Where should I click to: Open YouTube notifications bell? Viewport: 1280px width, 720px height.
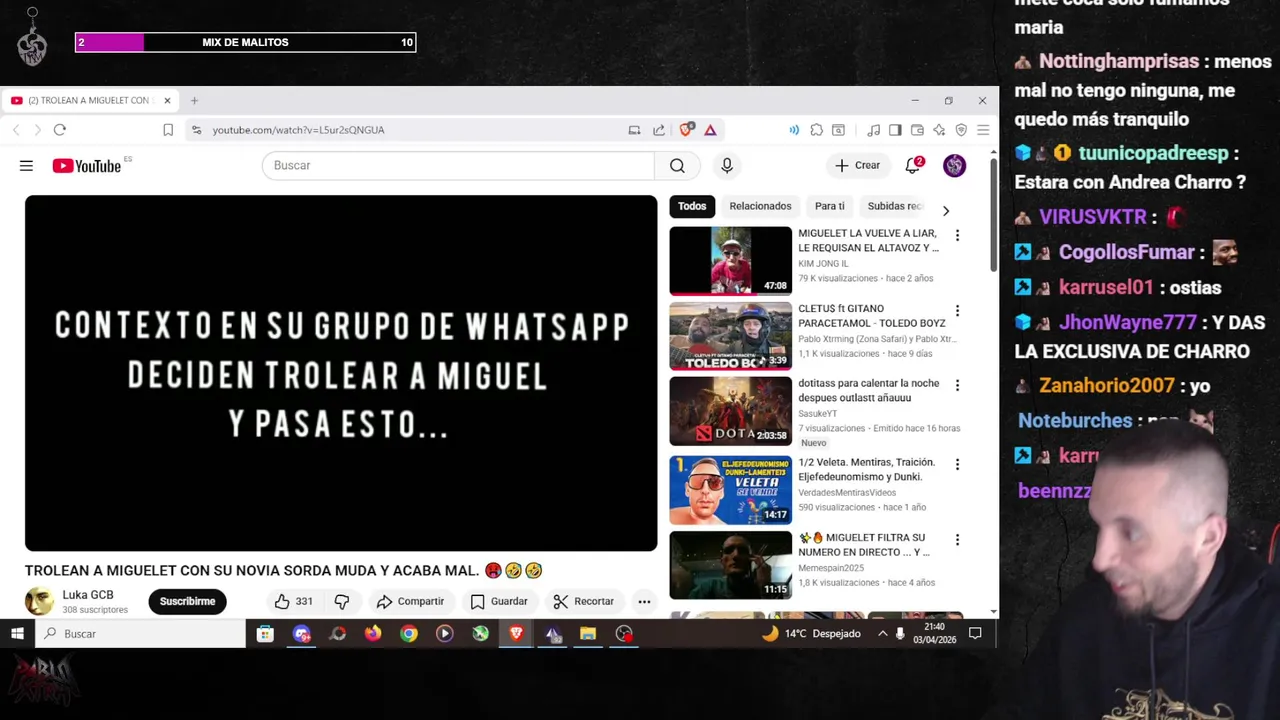click(x=912, y=166)
